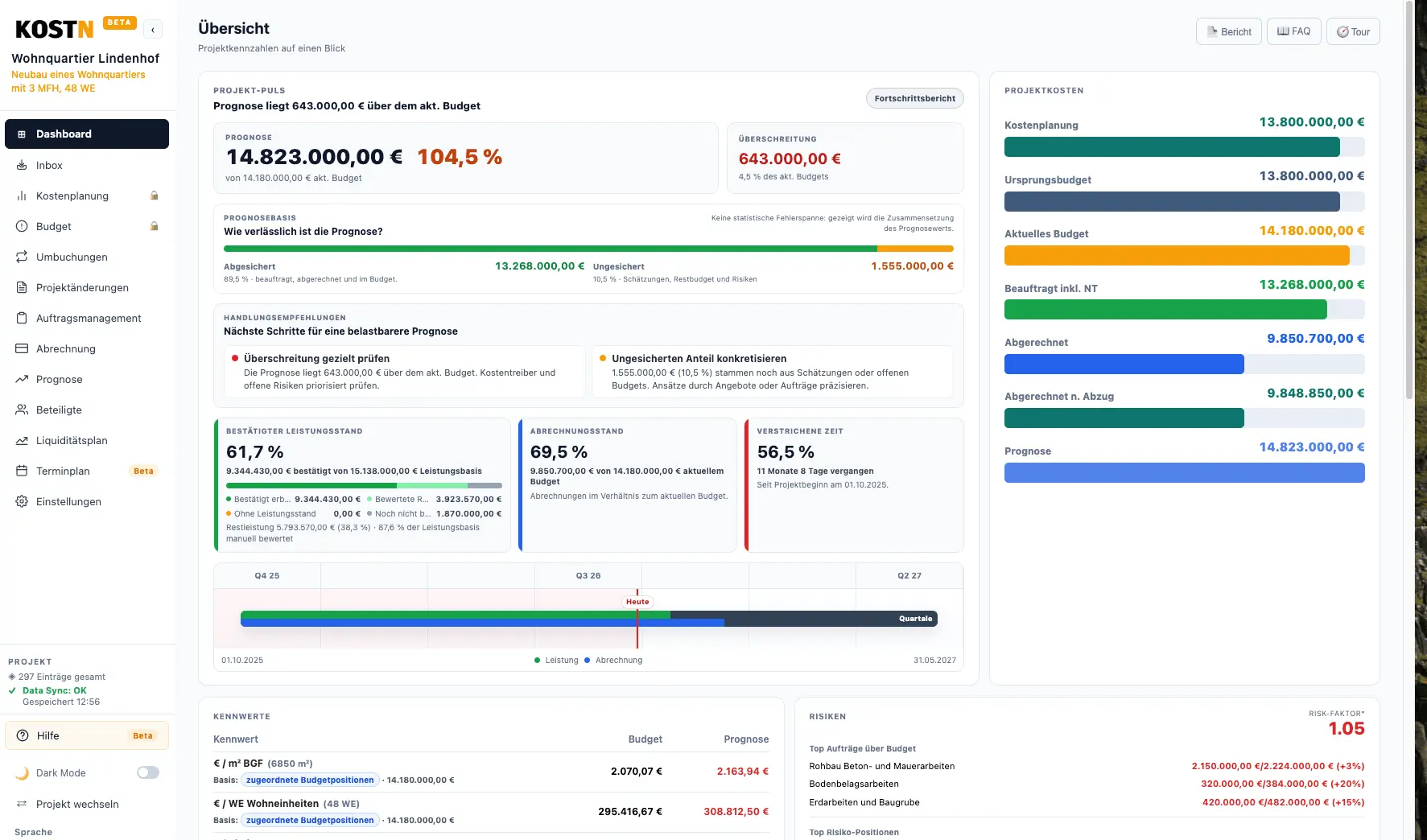
Task: Click the Abrechnung card icon
Action: click(x=22, y=348)
